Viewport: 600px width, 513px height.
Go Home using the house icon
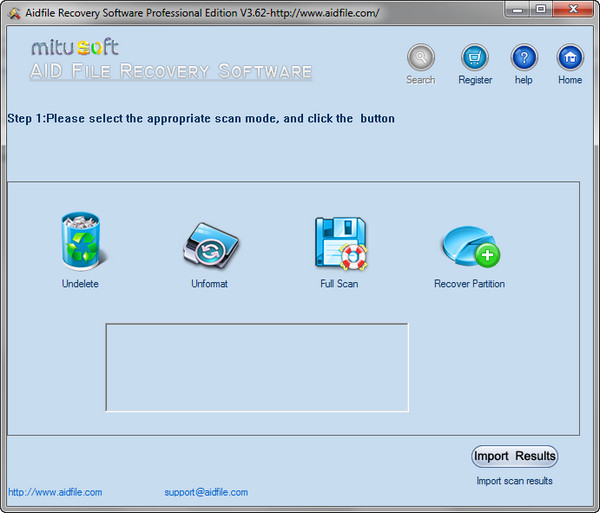pyautogui.click(x=570, y=57)
